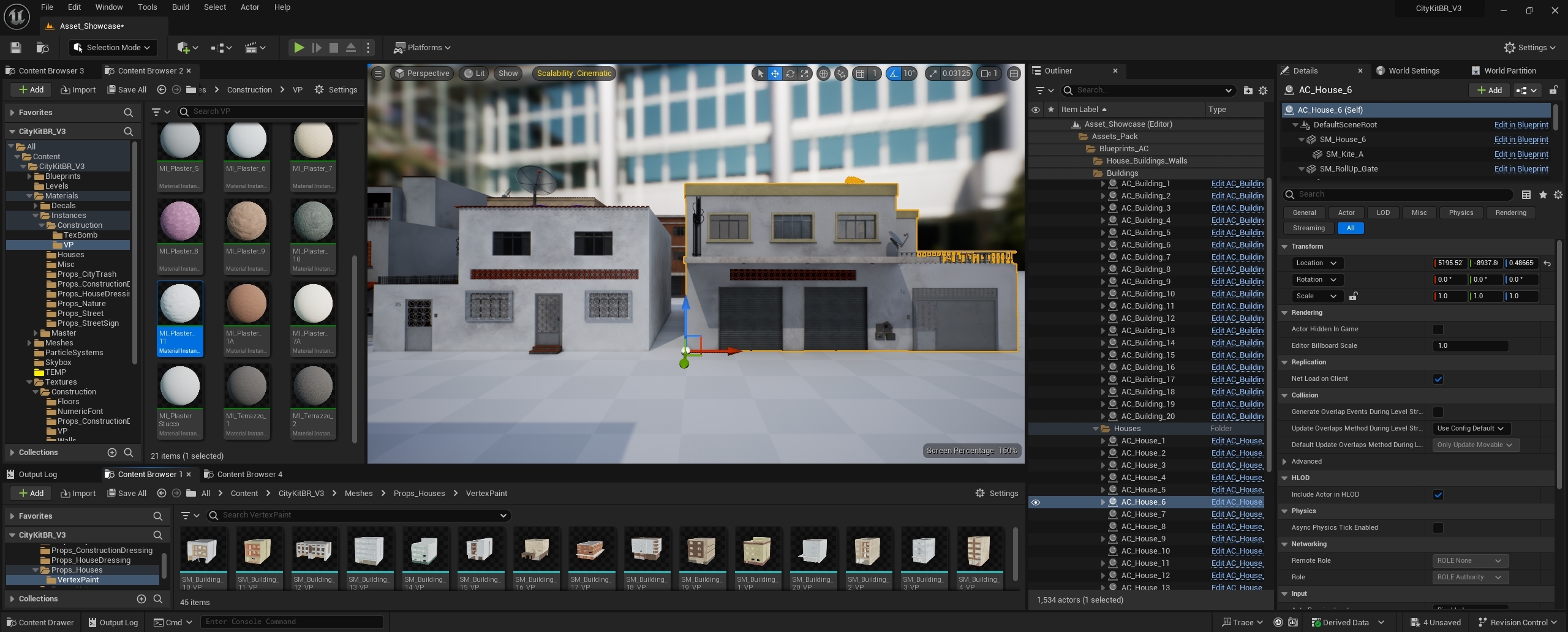Viewport: 1568px width, 632px height.
Task: Open the Outliner filter options
Action: 1044,91
